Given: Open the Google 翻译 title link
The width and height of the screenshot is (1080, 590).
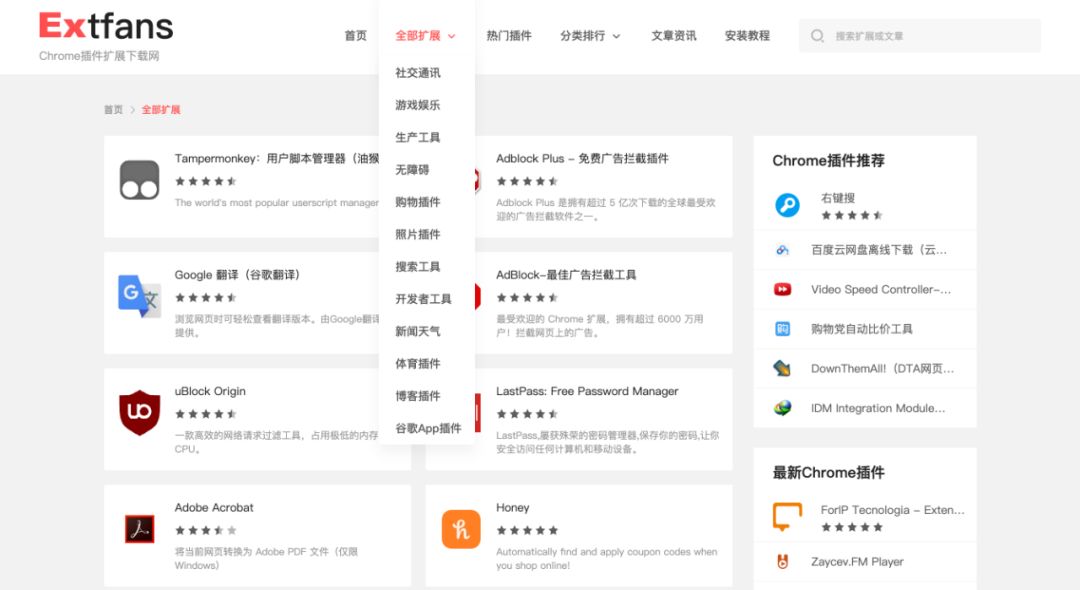Looking at the screenshot, I should point(238,275).
